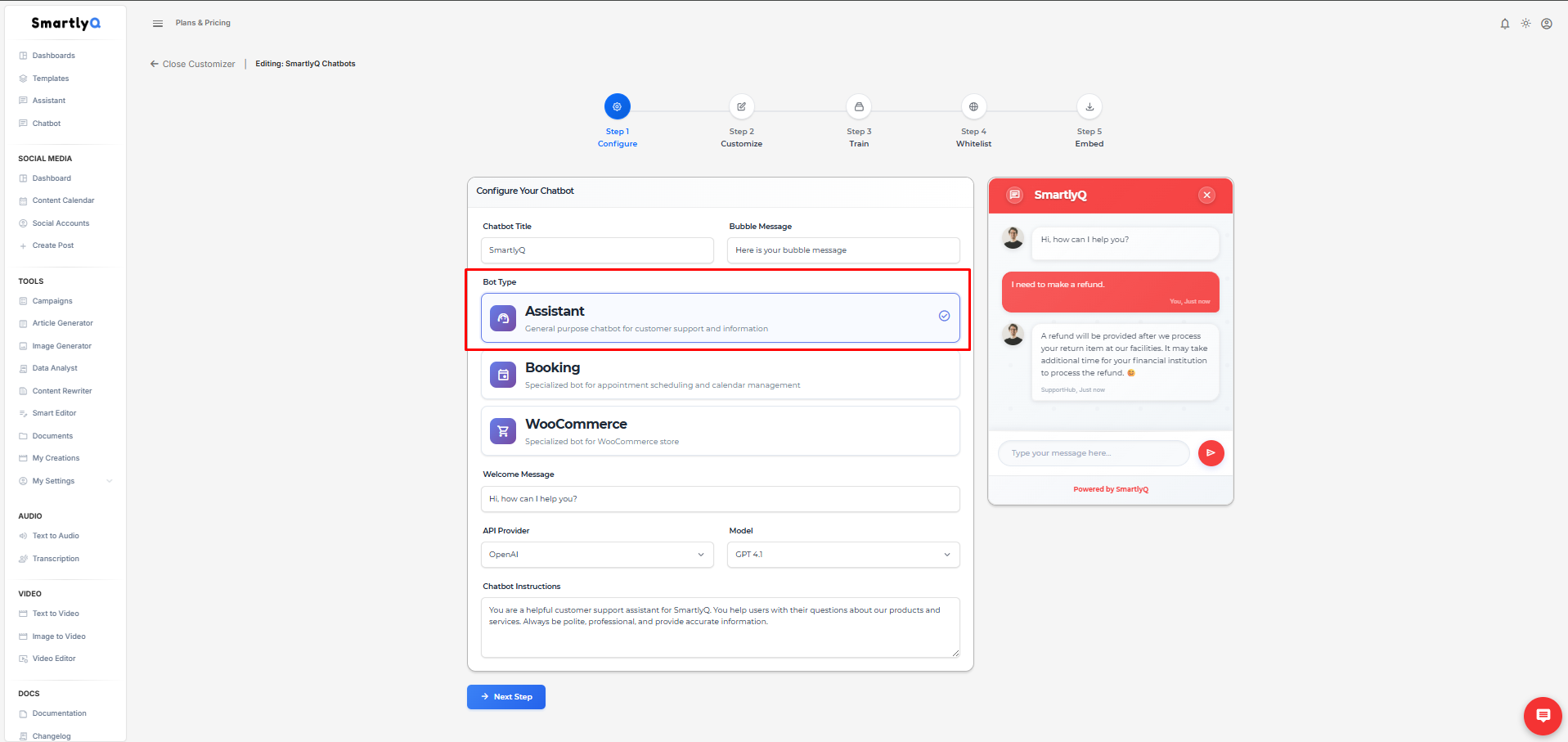Click the chat header message icon

(x=1015, y=195)
